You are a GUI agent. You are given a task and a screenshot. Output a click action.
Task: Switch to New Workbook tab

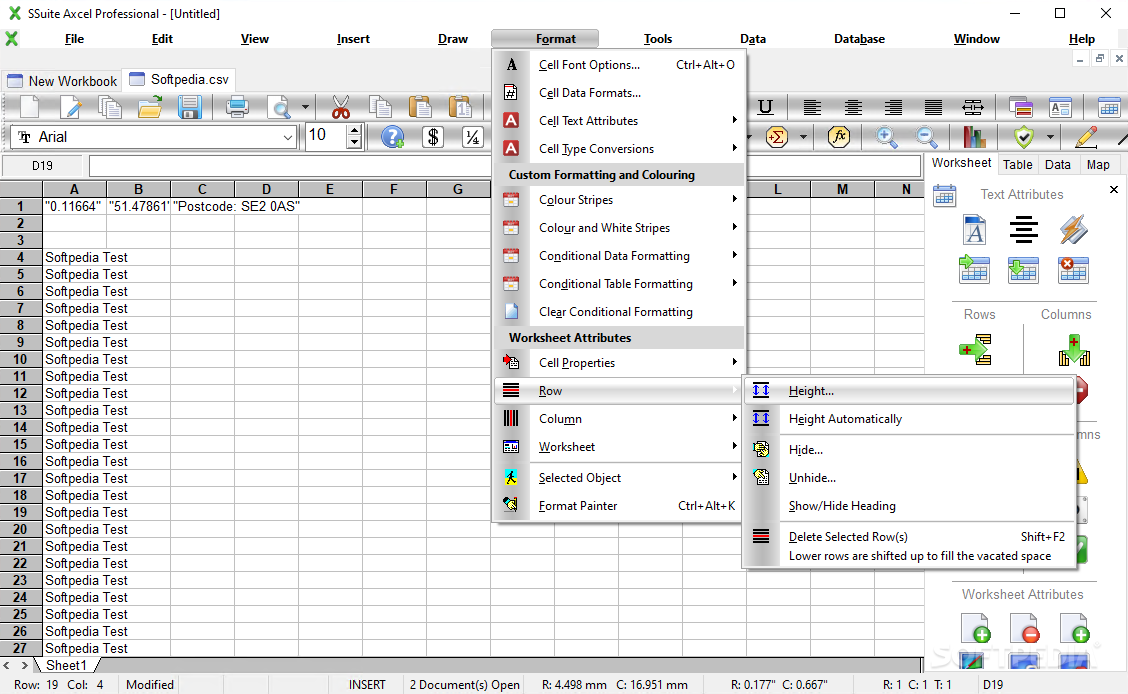point(62,81)
